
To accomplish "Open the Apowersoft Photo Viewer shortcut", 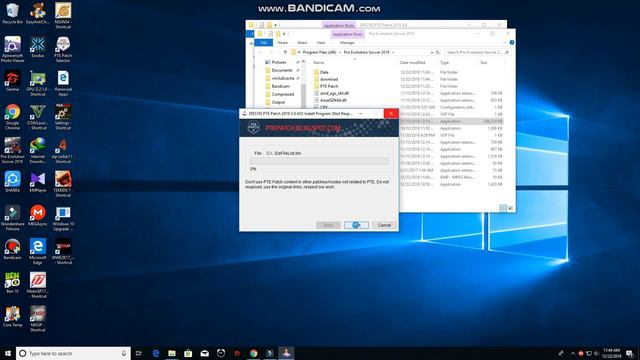I will click(12, 49).
